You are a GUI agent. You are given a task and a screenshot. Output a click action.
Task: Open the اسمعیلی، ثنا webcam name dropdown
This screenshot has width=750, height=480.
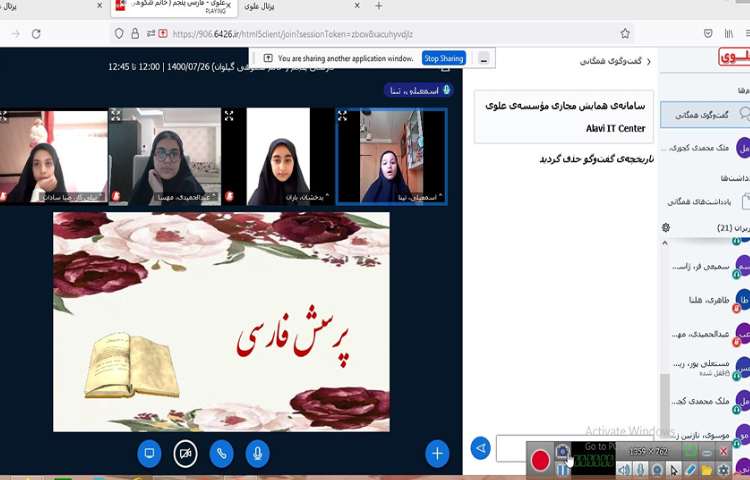coord(418,197)
